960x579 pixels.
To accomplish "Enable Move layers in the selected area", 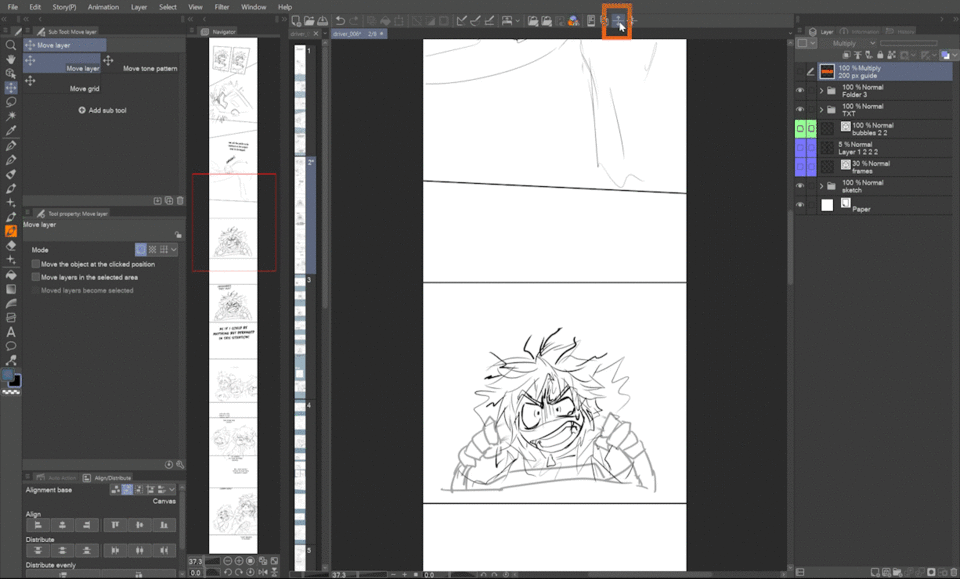I will click(x=36, y=277).
